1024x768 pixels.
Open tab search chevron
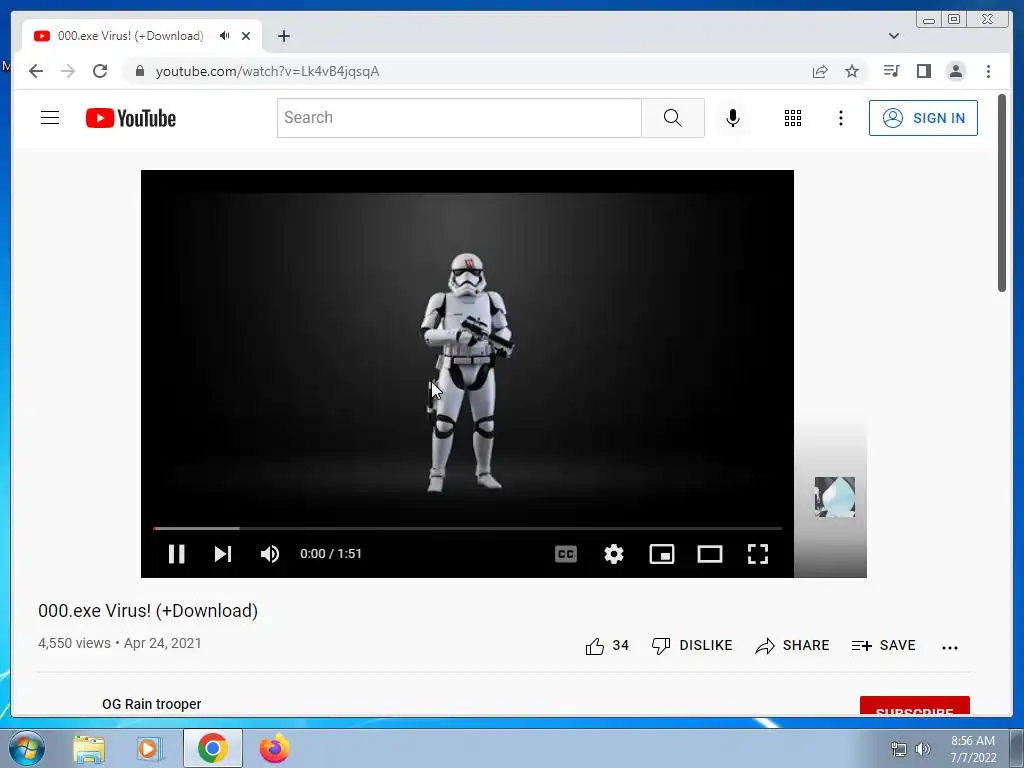tap(894, 36)
